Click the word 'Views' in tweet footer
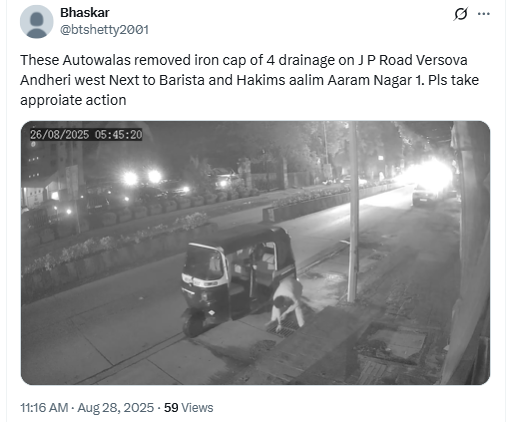 (x=197, y=408)
